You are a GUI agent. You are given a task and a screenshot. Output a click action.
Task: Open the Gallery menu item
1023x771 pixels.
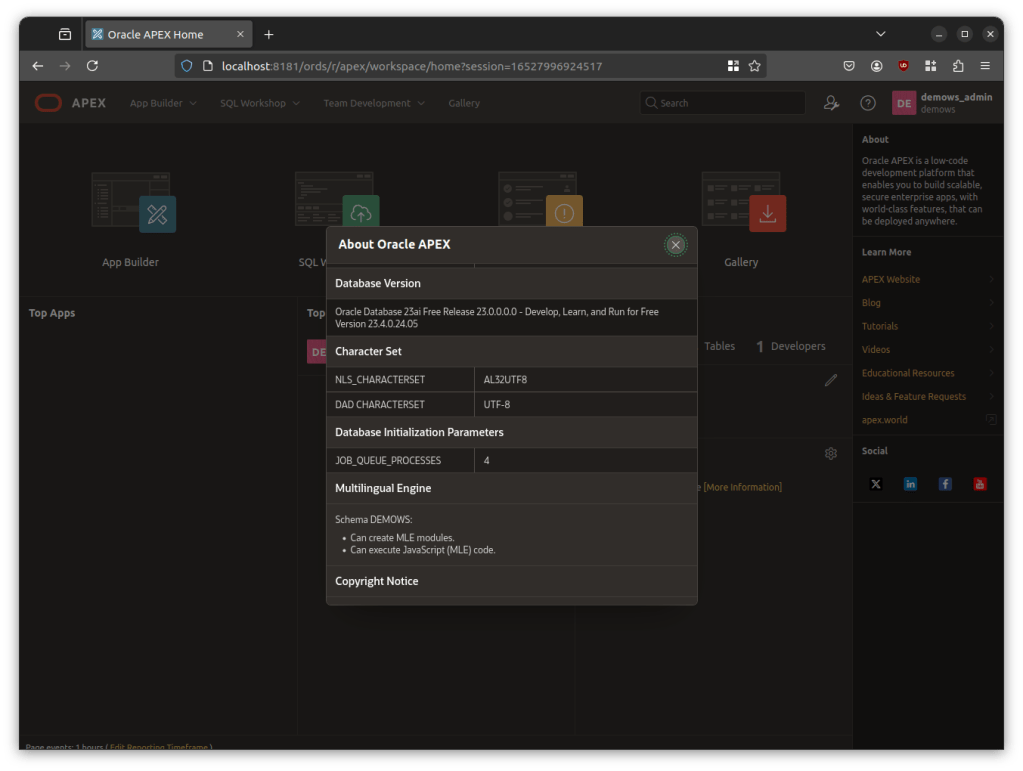464,103
